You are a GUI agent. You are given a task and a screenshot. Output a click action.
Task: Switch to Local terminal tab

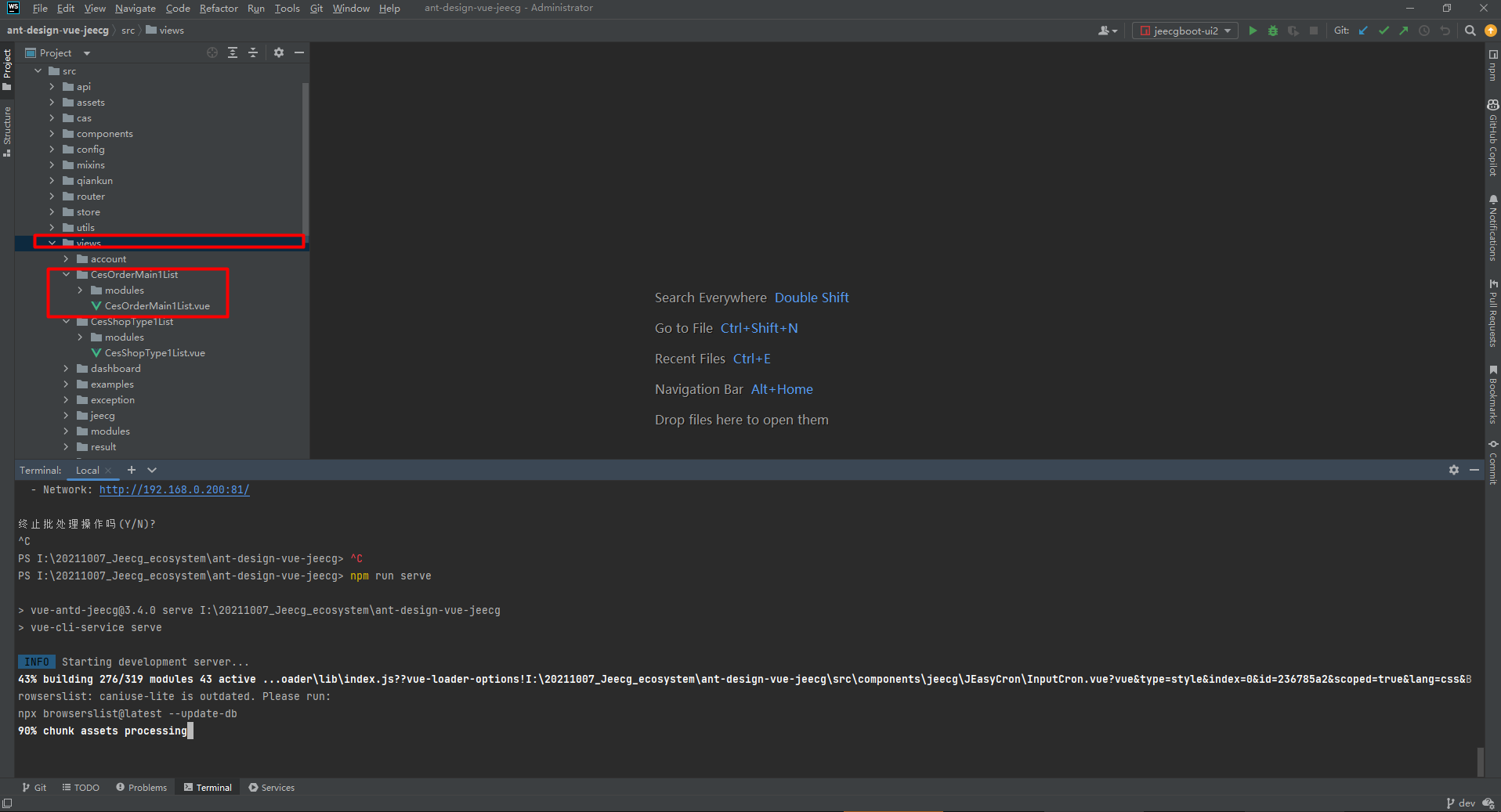click(88, 471)
